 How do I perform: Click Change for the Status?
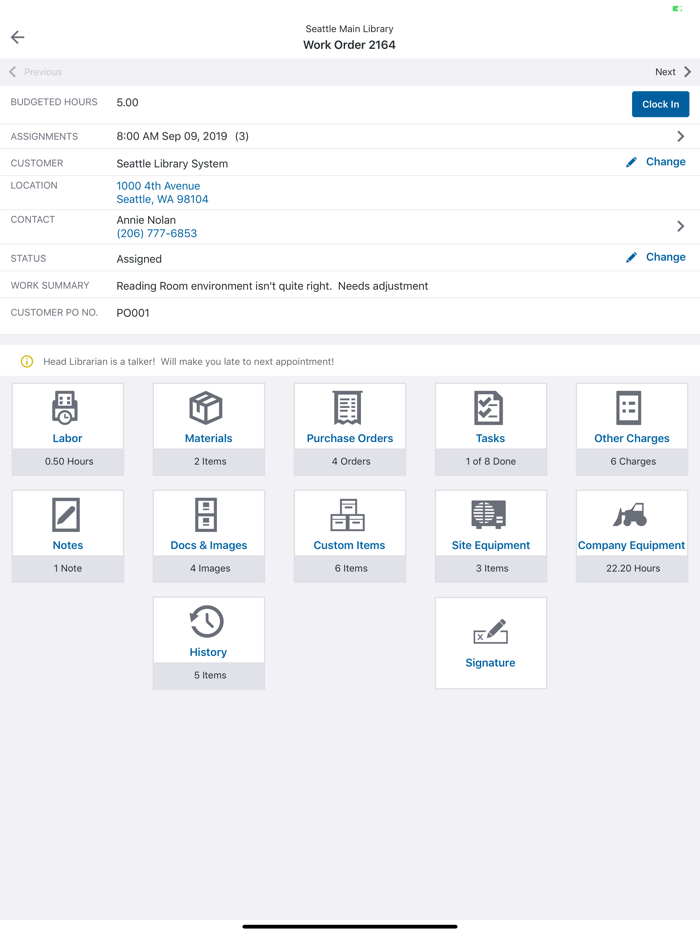click(x=665, y=257)
